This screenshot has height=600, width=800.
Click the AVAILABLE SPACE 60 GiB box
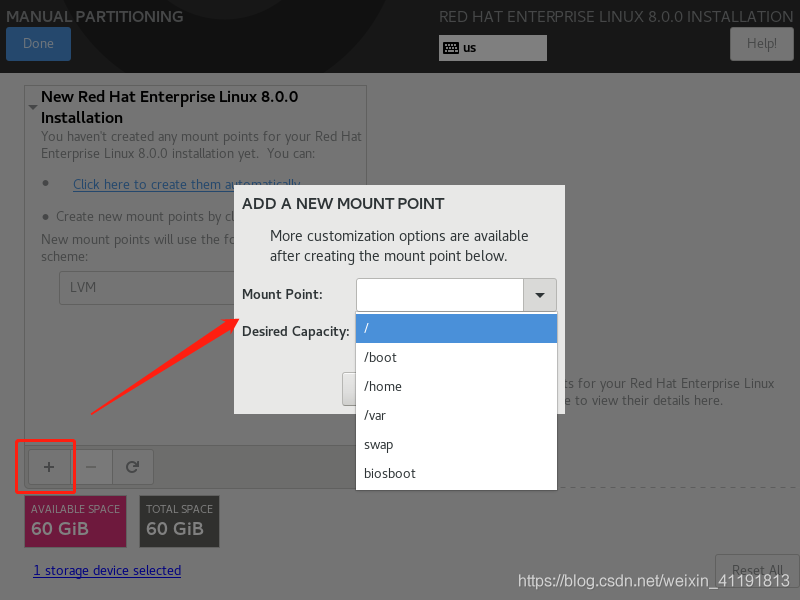76,521
